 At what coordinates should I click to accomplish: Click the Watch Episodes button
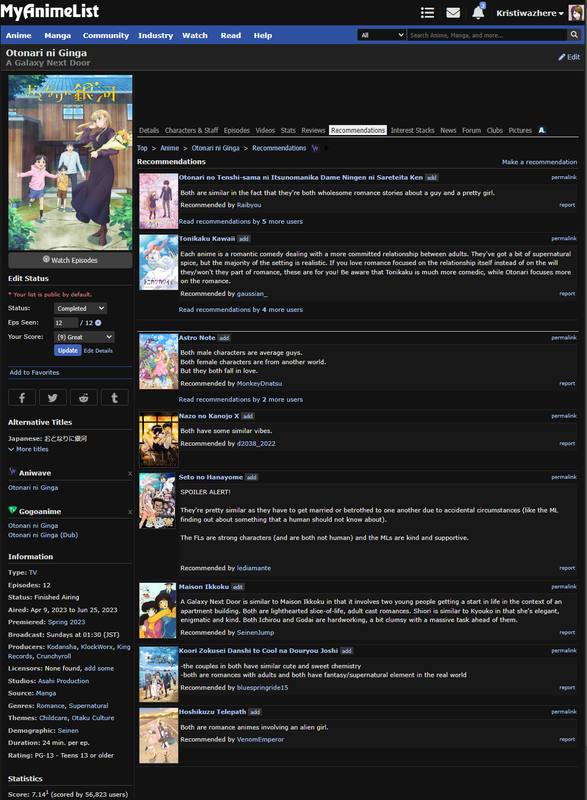pos(70,260)
